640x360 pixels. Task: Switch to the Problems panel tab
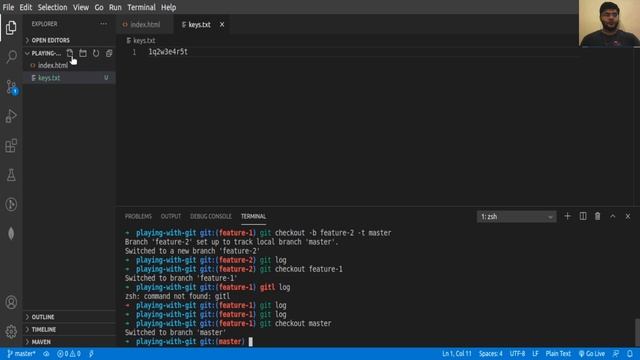[x=138, y=216]
